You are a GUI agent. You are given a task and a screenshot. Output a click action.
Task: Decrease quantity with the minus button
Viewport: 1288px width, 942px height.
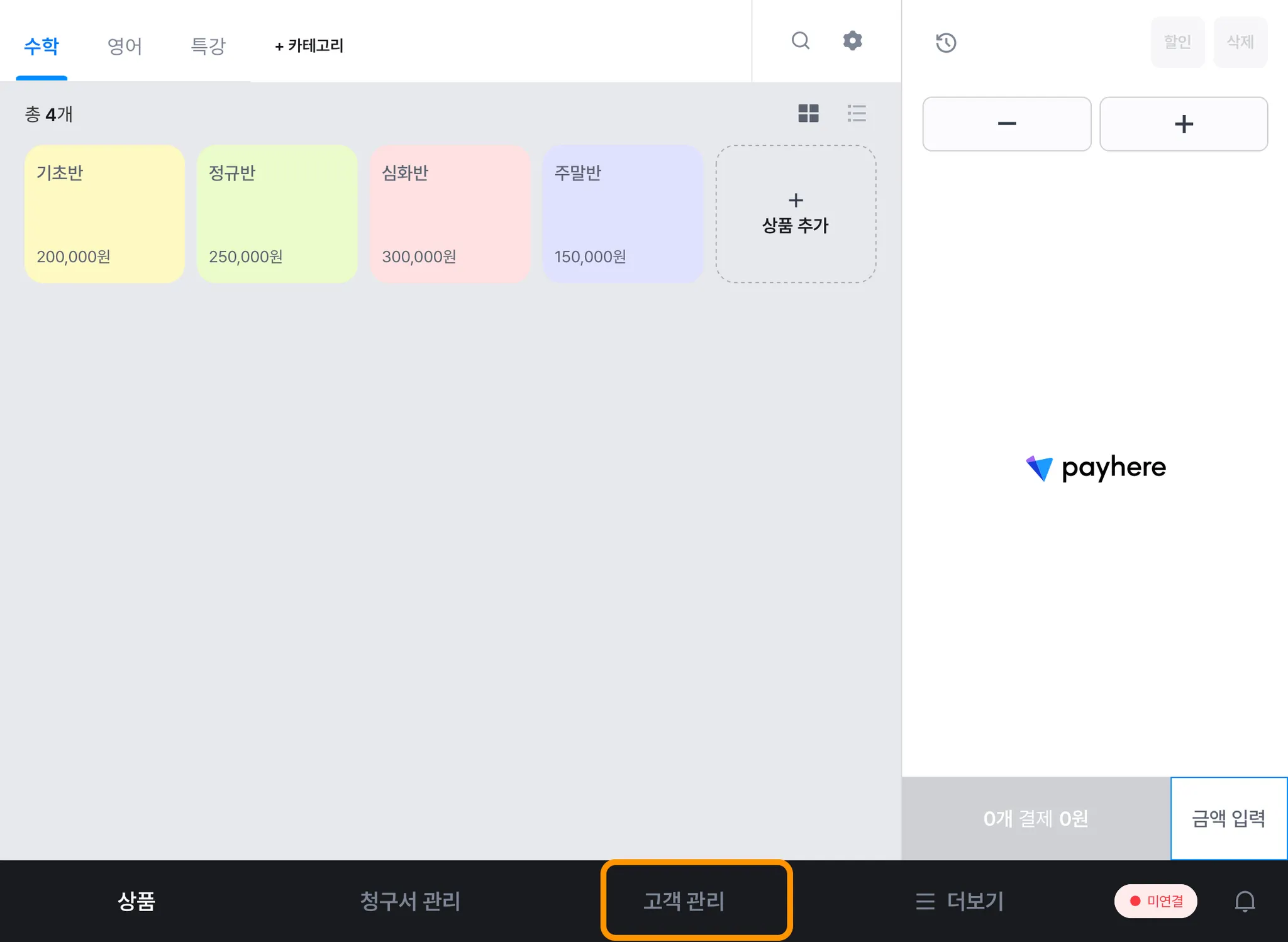[1006, 124]
